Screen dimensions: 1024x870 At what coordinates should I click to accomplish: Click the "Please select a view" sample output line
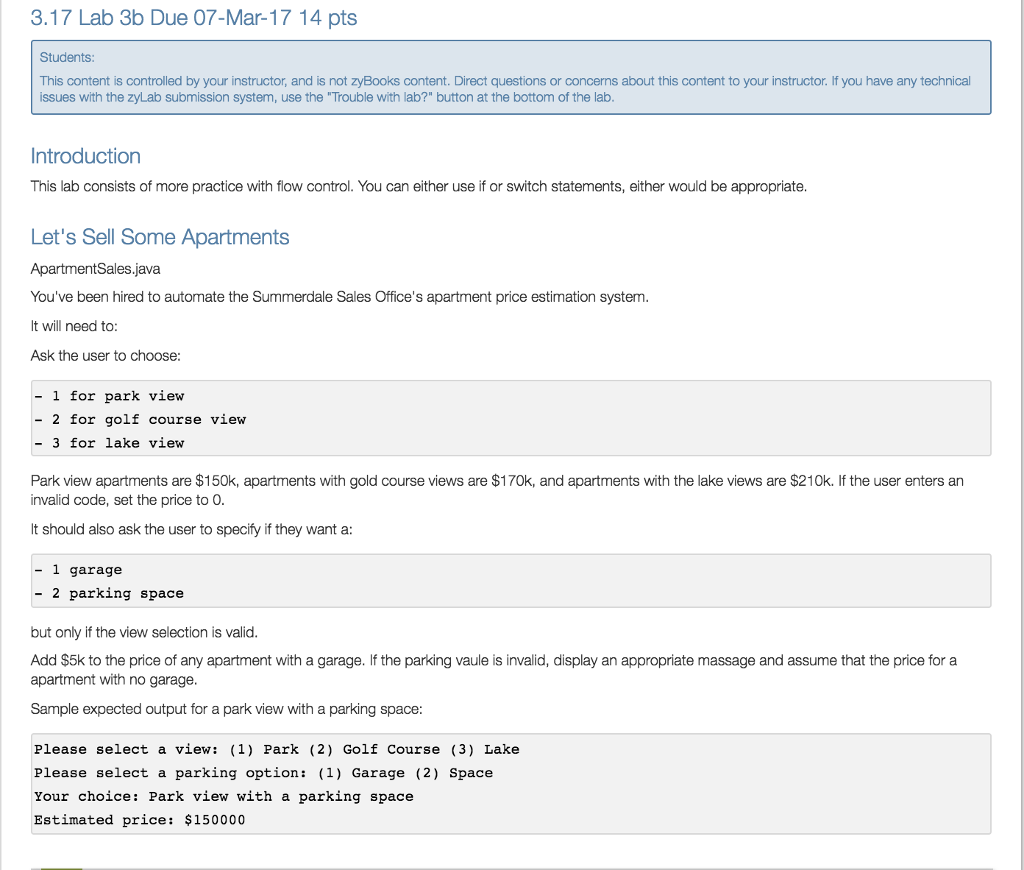coord(276,749)
